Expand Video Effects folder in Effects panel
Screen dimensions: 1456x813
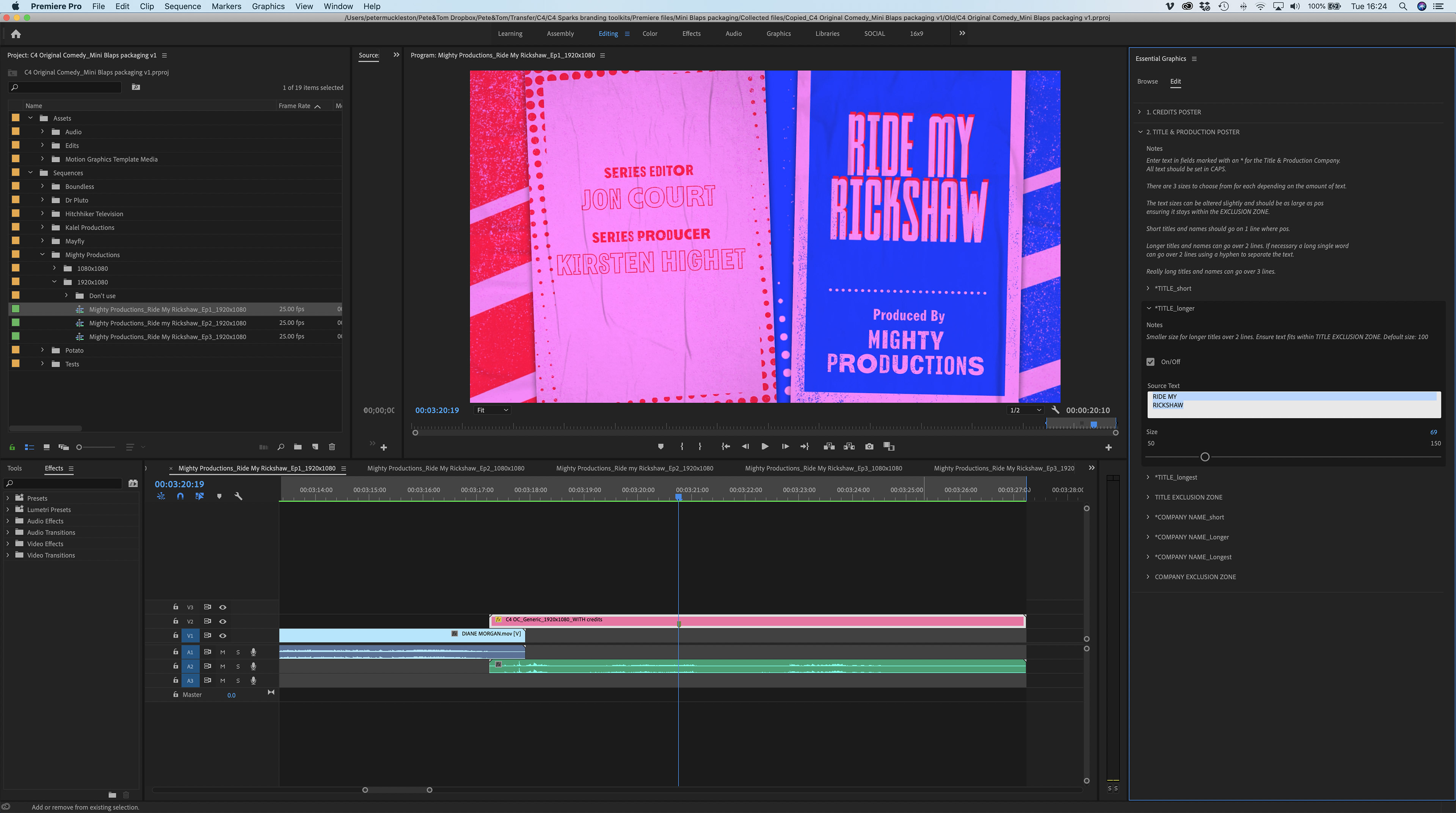pyautogui.click(x=7, y=544)
